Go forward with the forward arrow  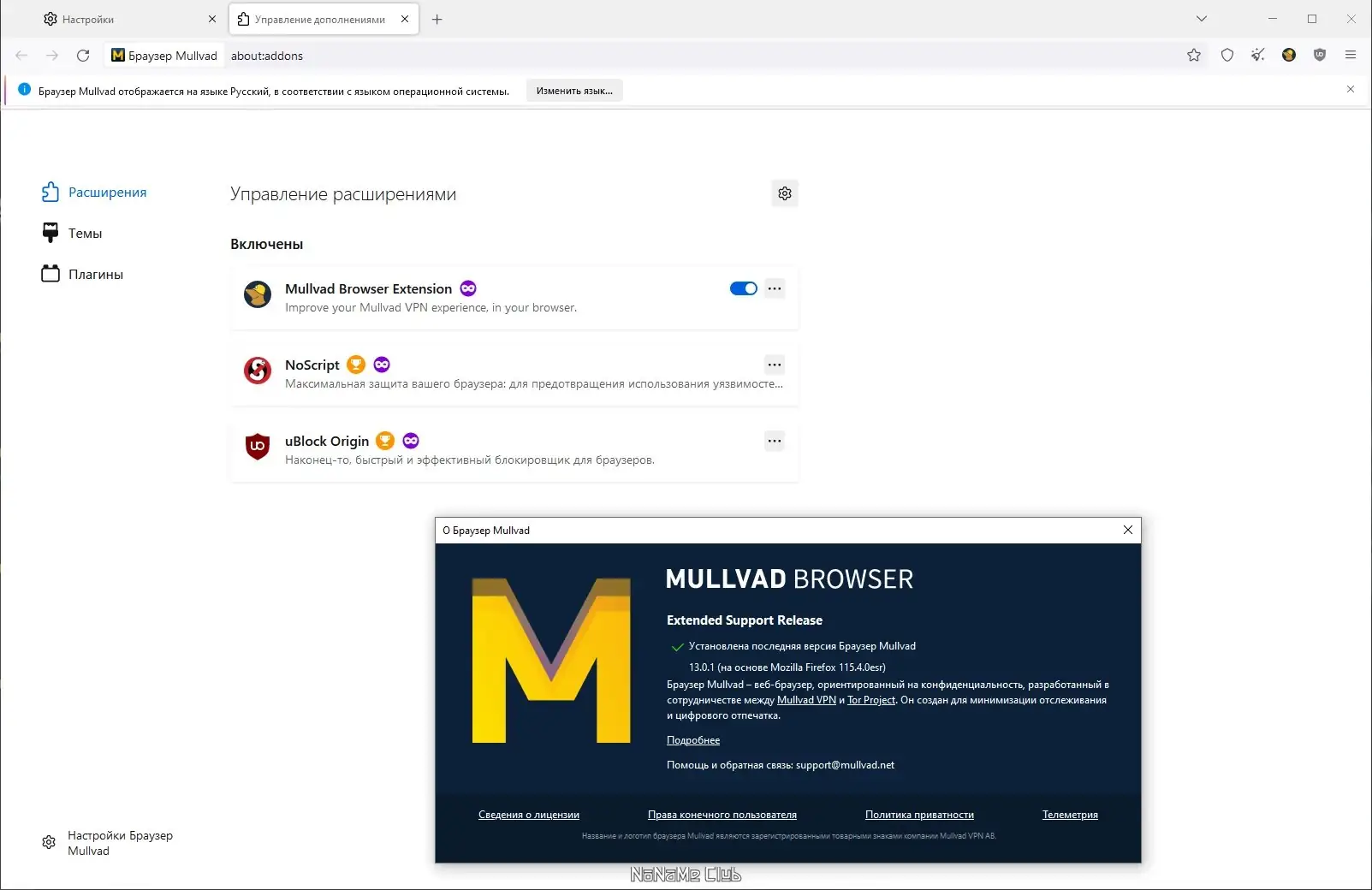pos(52,56)
